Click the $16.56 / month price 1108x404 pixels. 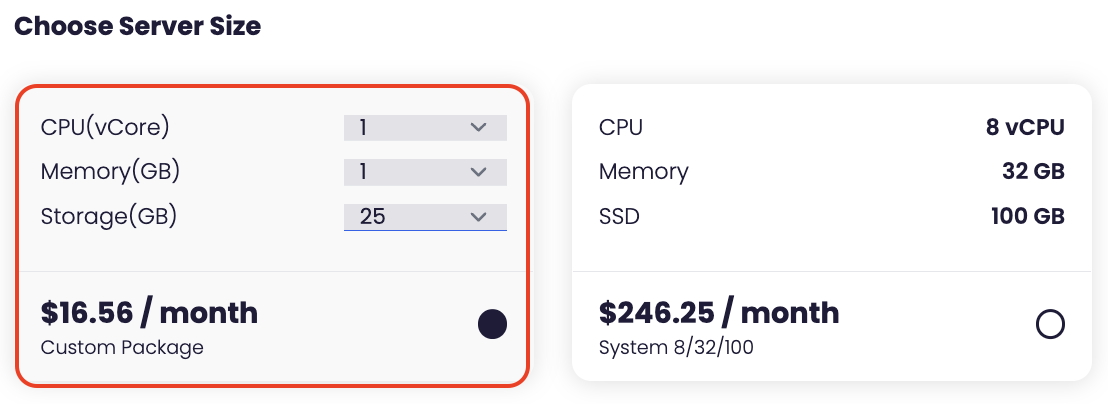(149, 313)
